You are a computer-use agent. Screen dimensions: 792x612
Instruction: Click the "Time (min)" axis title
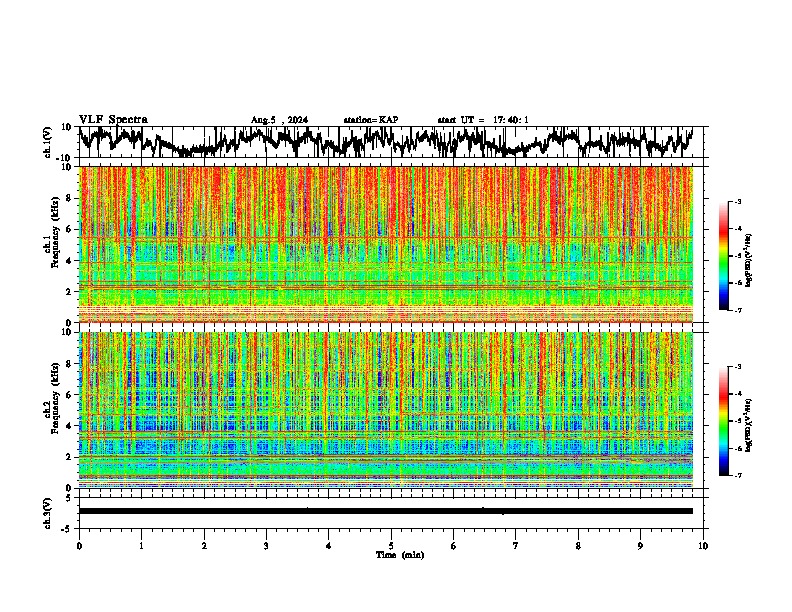pyautogui.click(x=400, y=555)
